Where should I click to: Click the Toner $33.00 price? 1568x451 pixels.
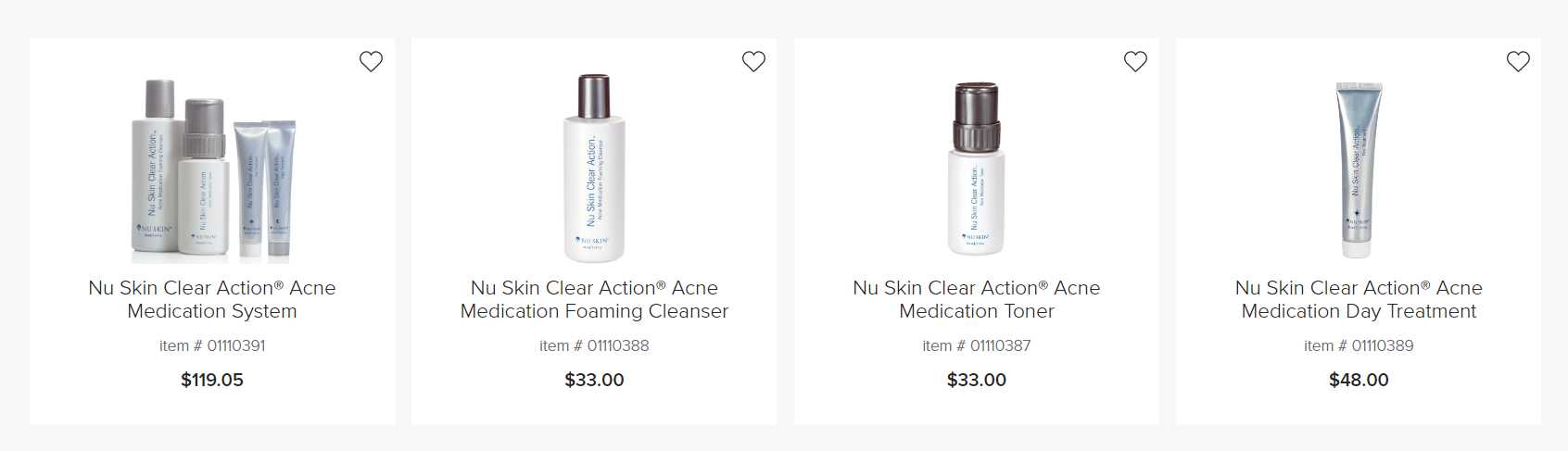(977, 380)
